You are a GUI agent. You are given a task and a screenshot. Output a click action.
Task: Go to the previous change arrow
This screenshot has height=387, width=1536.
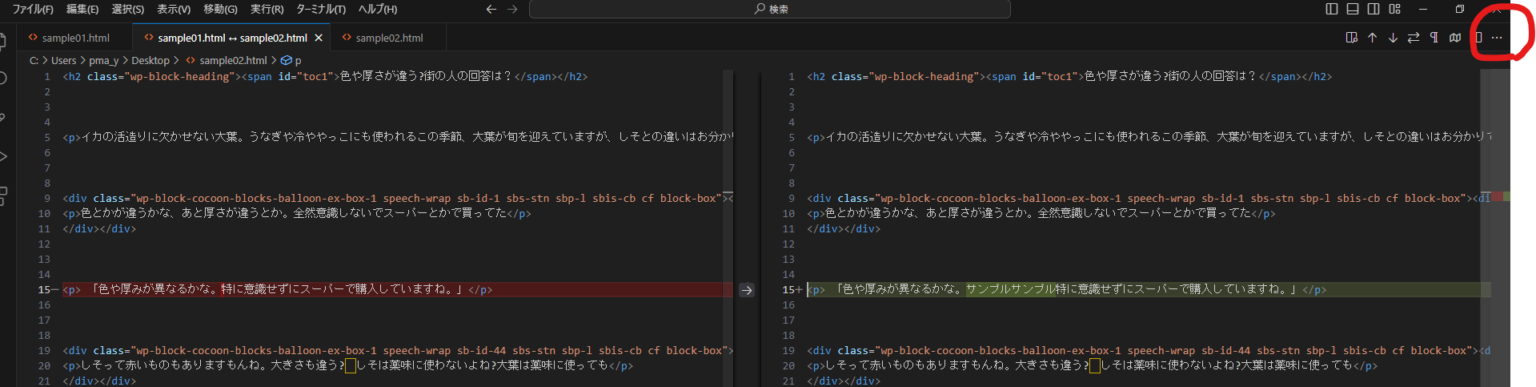click(x=1372, y=38)
